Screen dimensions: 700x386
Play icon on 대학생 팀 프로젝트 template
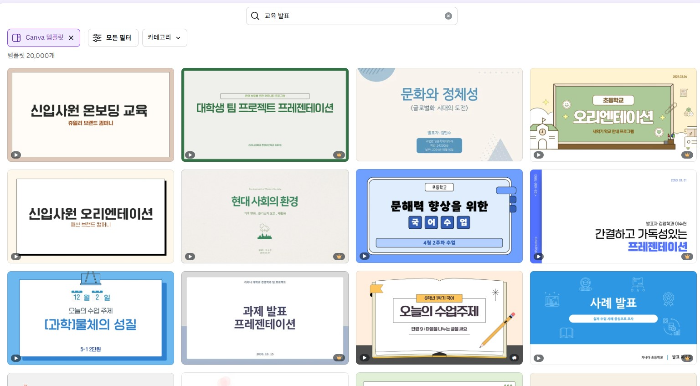[190, 155]
